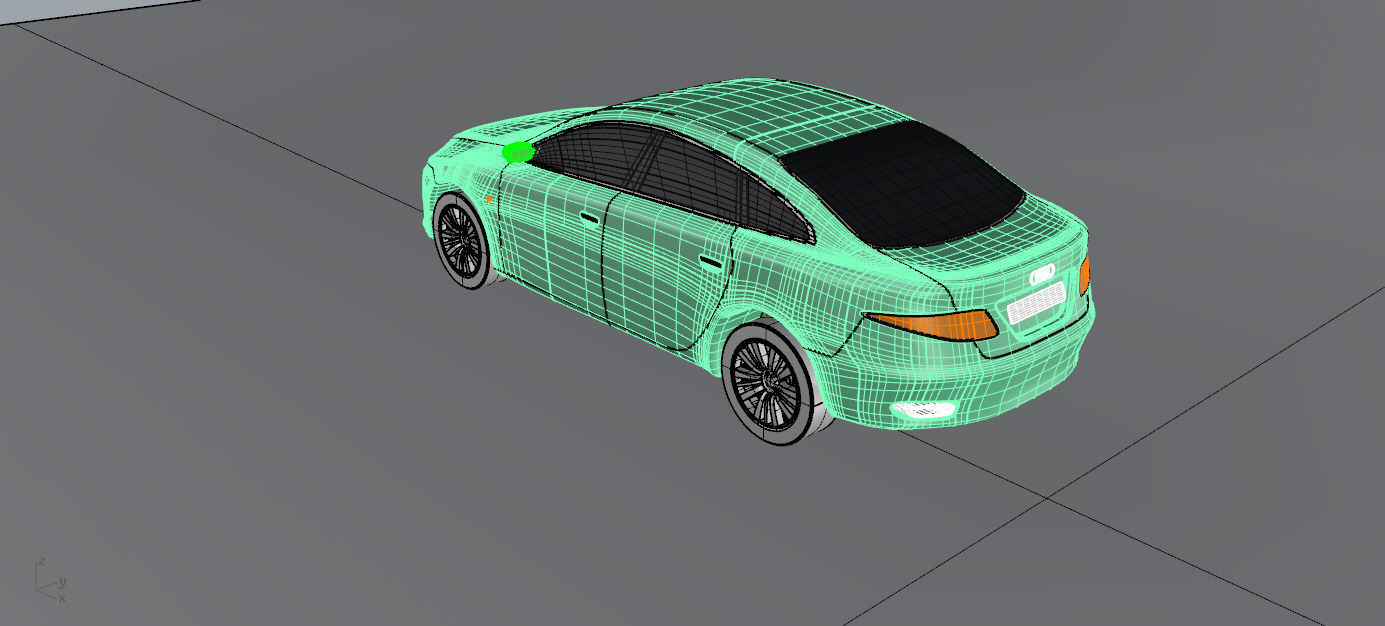Select the orange side indicator on front fender

[x=489, y=200]
